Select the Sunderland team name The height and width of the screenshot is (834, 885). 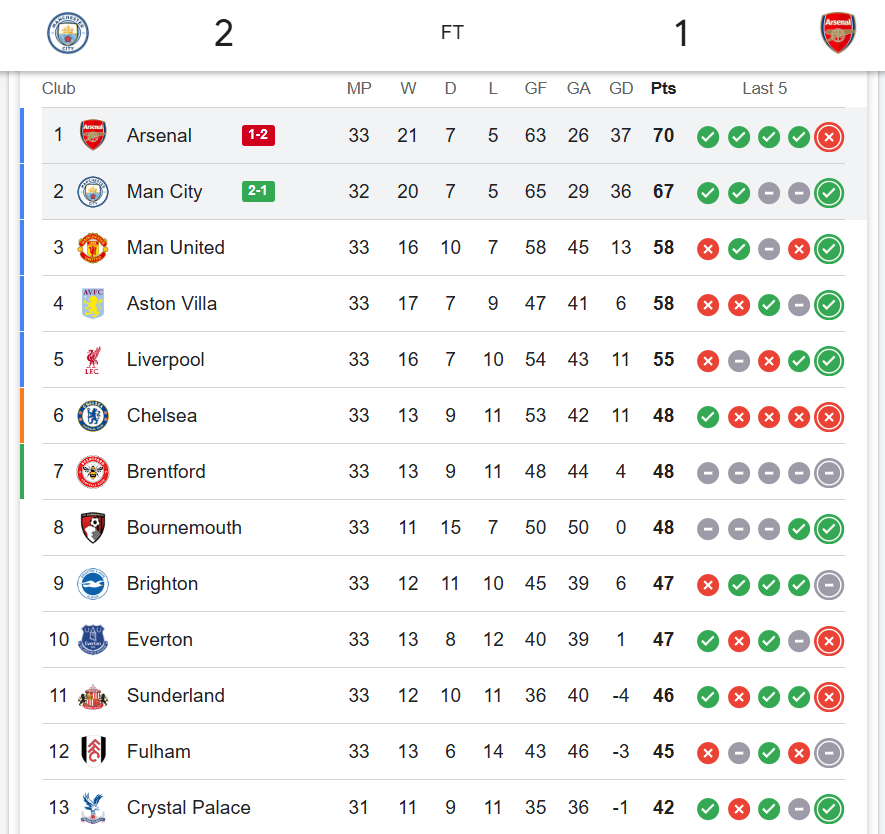175,696
